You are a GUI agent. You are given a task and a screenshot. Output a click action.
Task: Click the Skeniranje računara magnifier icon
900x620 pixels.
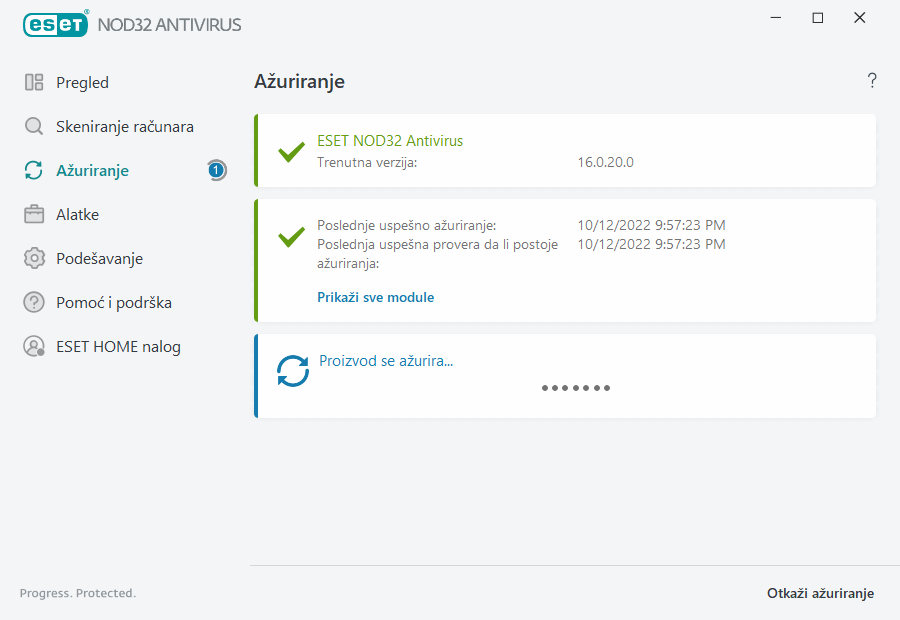(x=34, y=127)
